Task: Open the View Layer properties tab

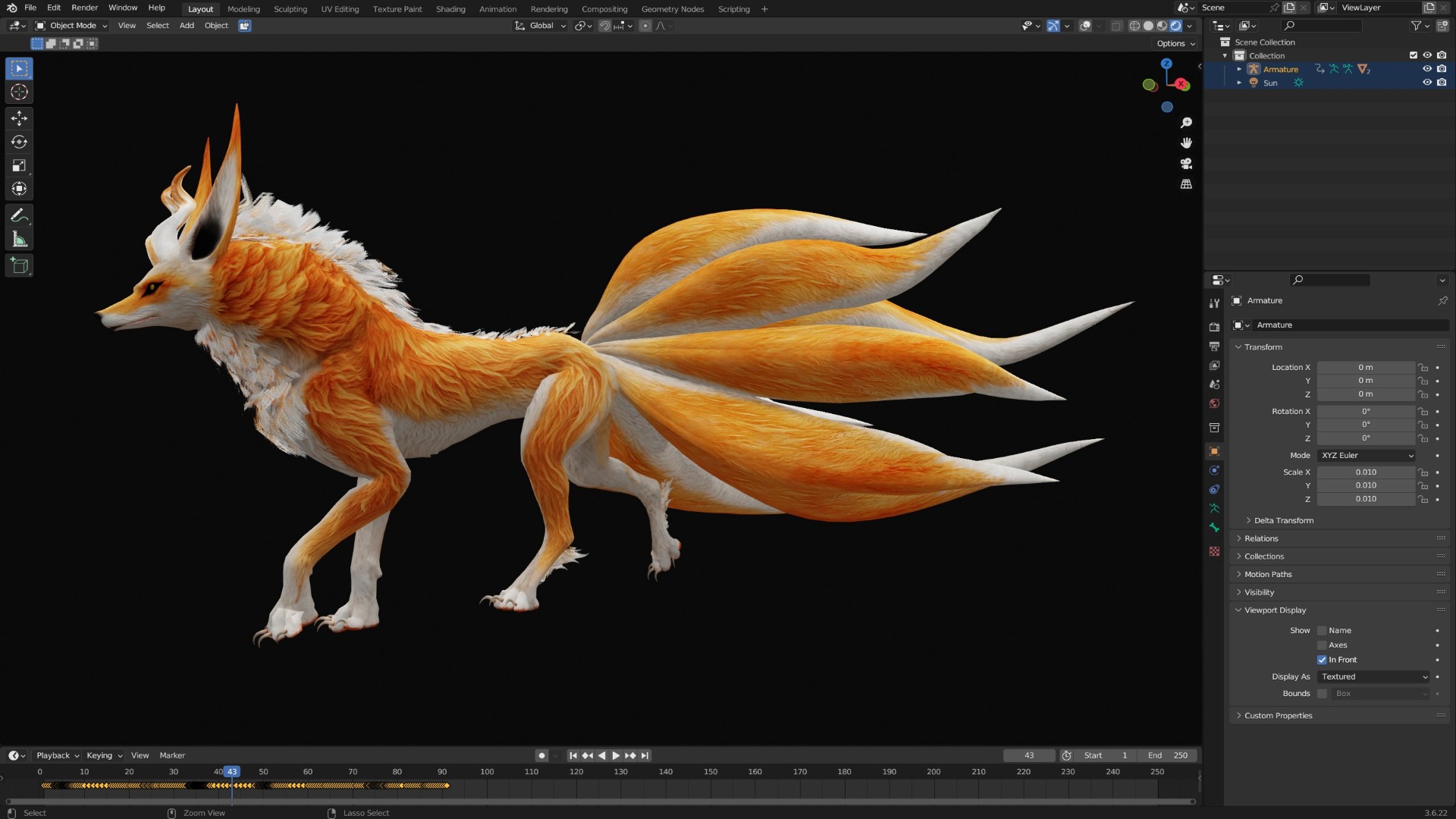Action: [1214, 366]
